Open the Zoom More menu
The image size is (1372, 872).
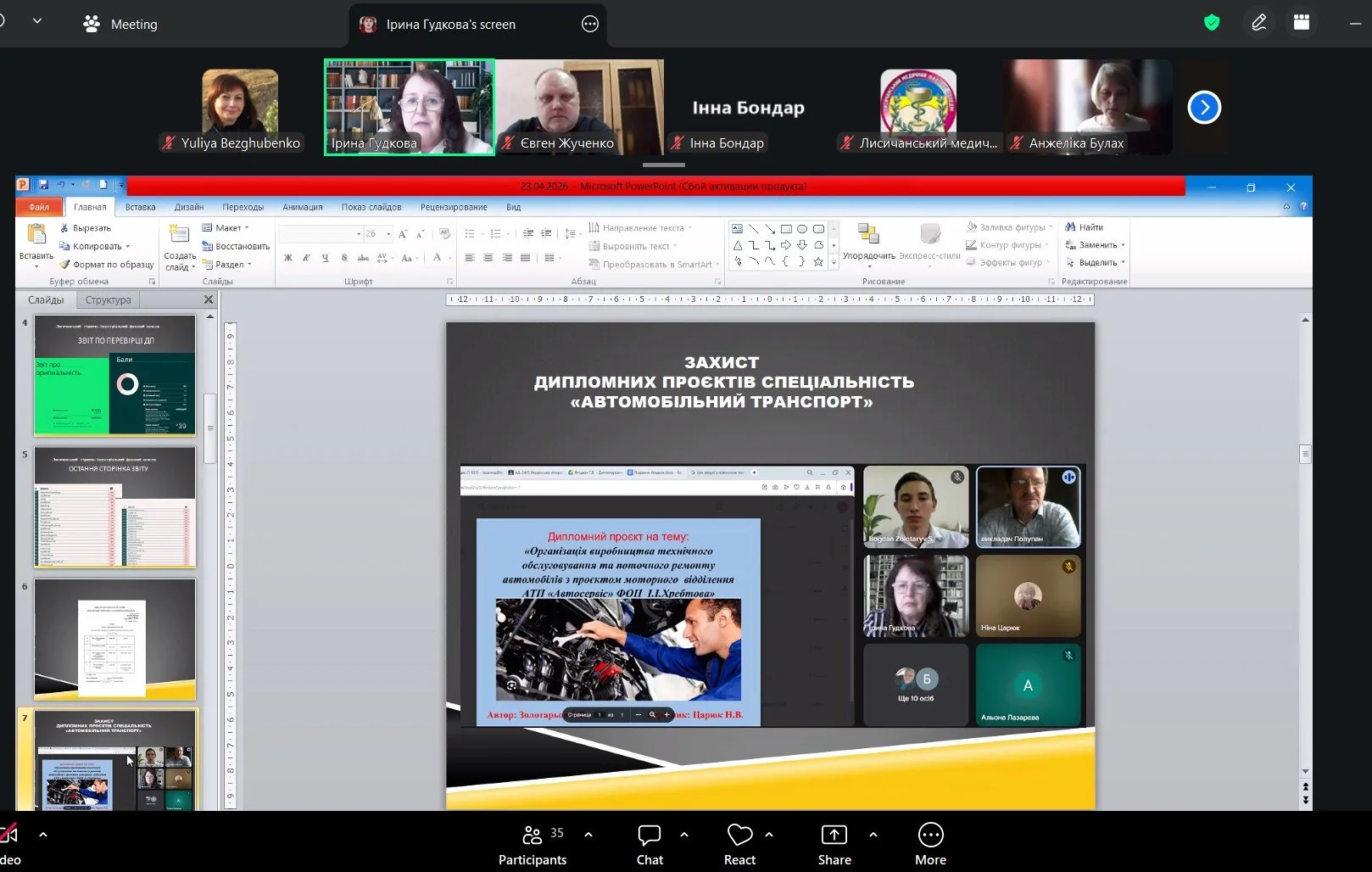(930, 846)
